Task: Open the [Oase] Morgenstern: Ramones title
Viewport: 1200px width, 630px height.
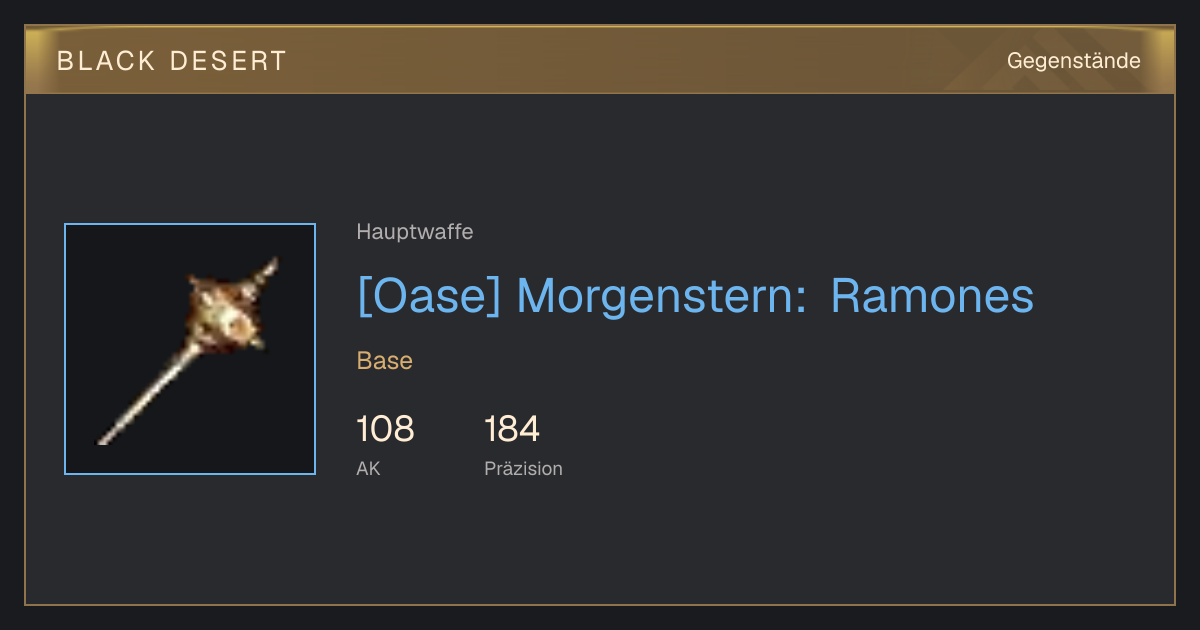Action: (695, 296)
